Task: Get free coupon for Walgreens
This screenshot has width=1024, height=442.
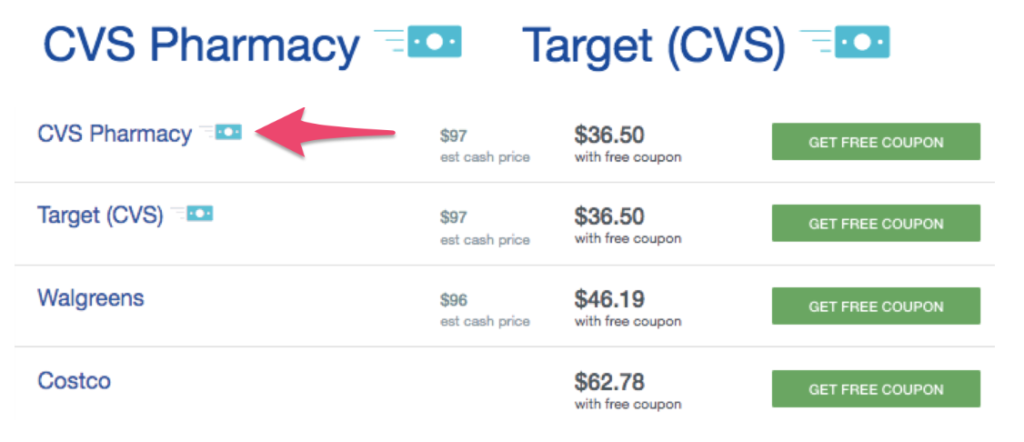Action: coord(876,306)
